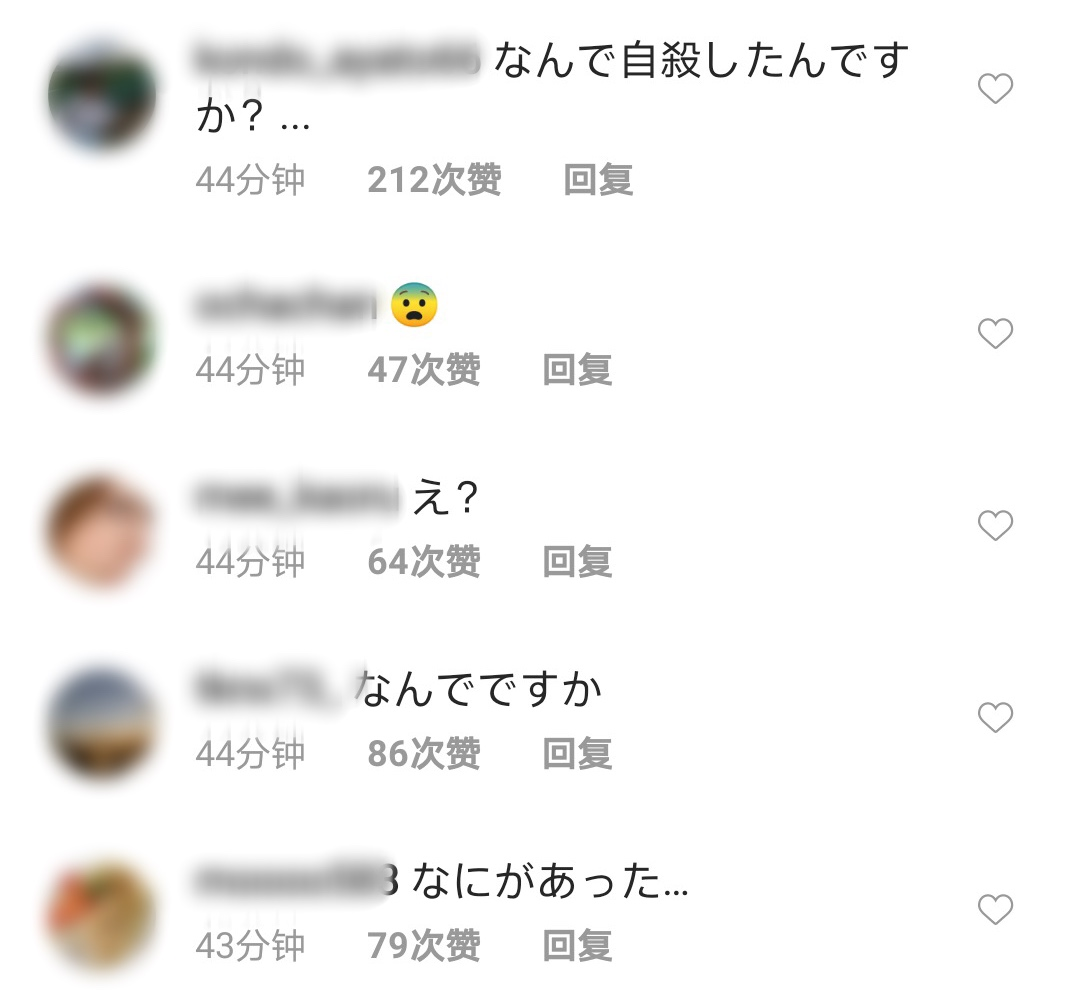Reply to the comment with 79次赞

(x=577, y=946)
